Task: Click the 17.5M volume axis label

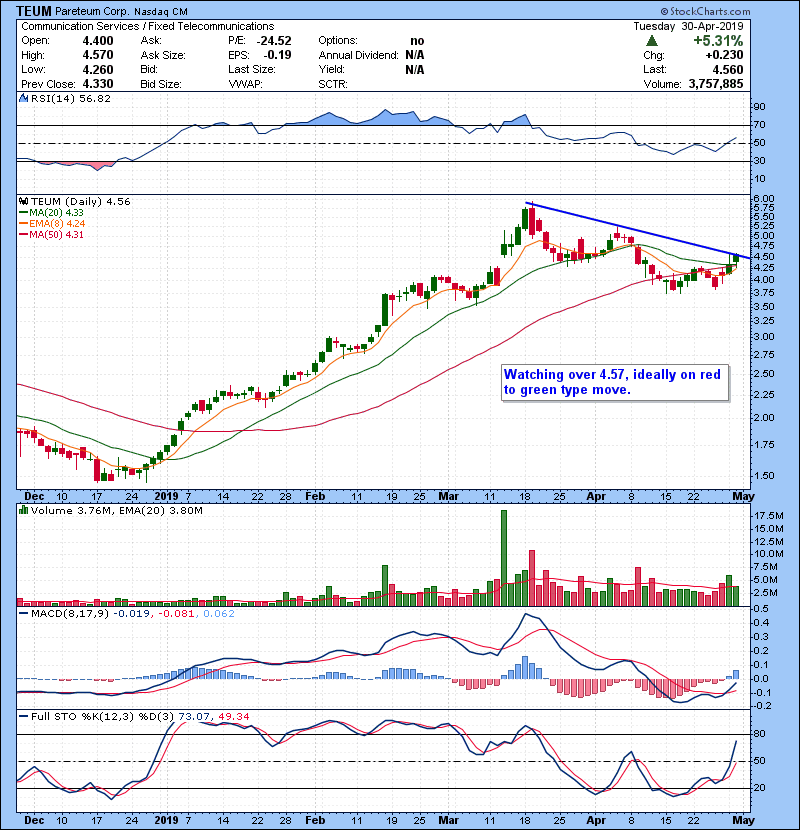Action: [x=769, y=516]
